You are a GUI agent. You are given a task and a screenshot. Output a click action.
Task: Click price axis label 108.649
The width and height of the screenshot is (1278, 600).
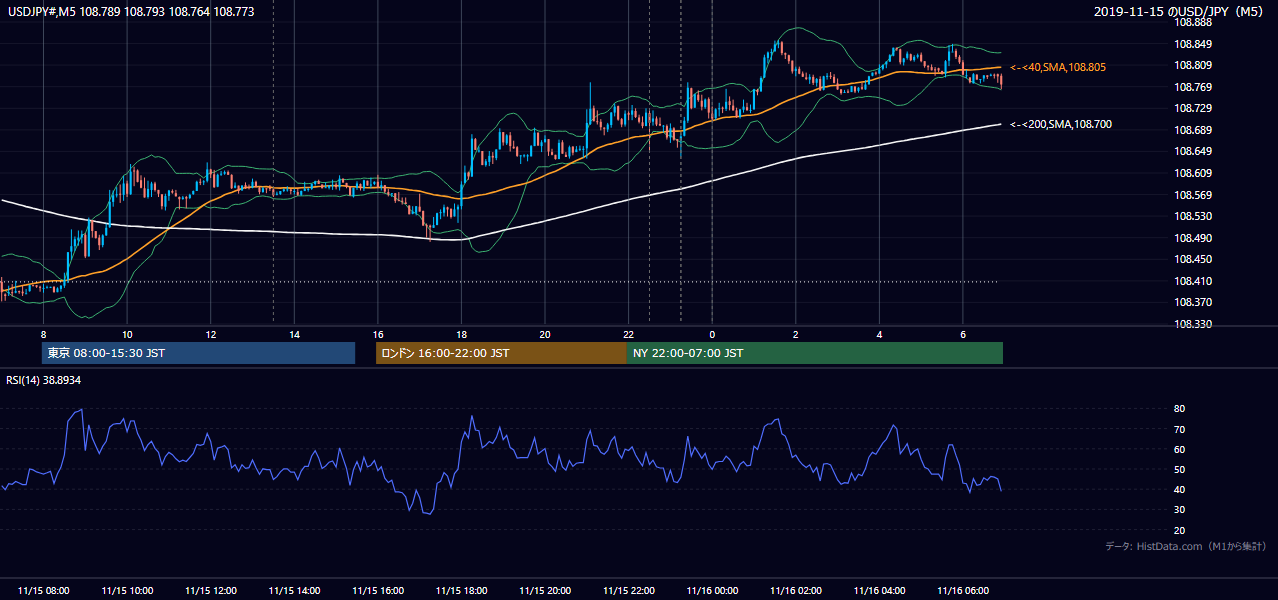tap(1193, 152)
